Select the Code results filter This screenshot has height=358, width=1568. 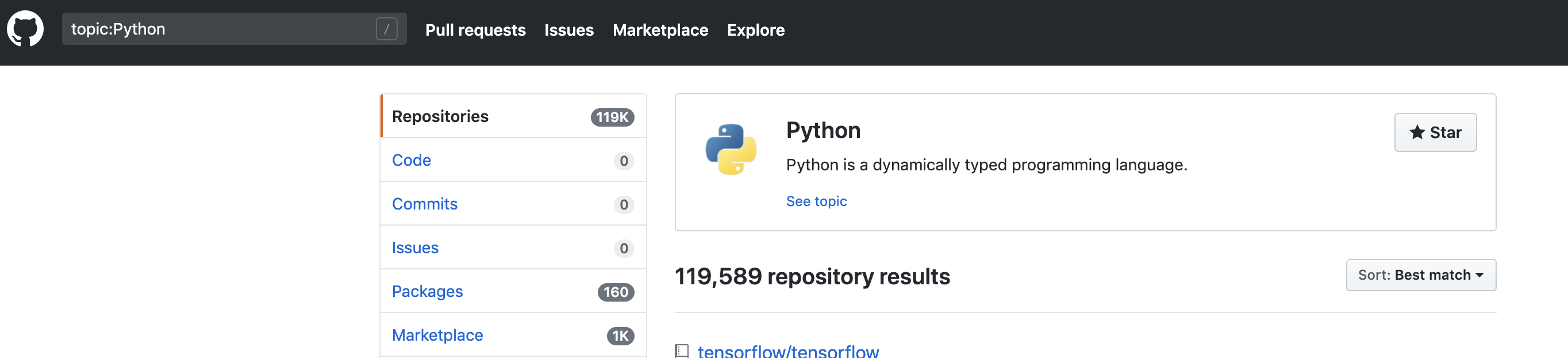(x=412, y=161)
